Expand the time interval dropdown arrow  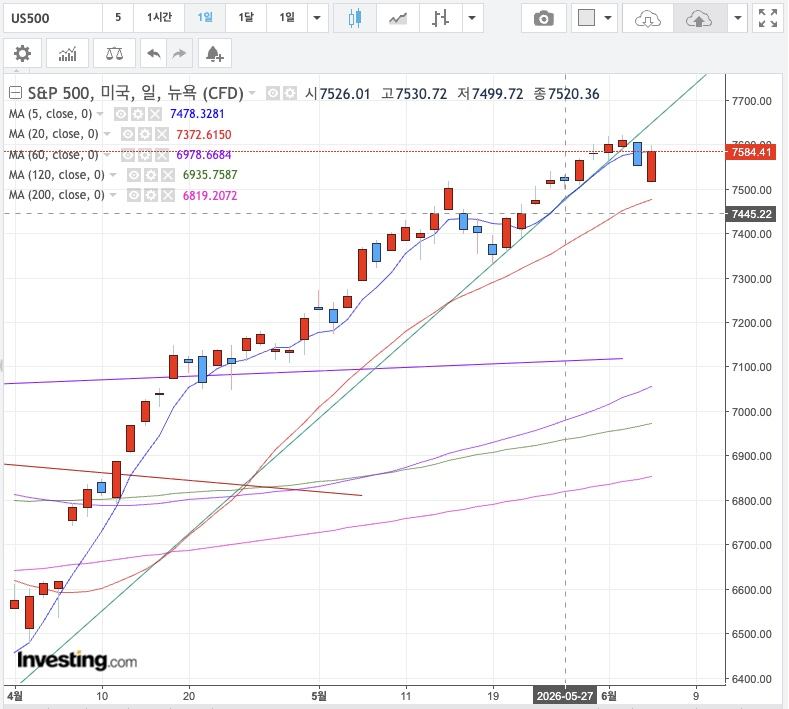pos(318,19)
